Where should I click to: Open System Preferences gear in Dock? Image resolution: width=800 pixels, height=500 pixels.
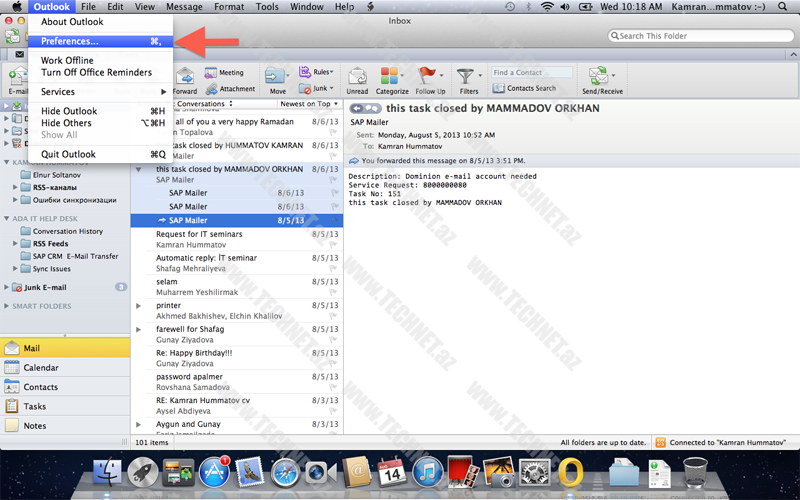tap(535, 472)
